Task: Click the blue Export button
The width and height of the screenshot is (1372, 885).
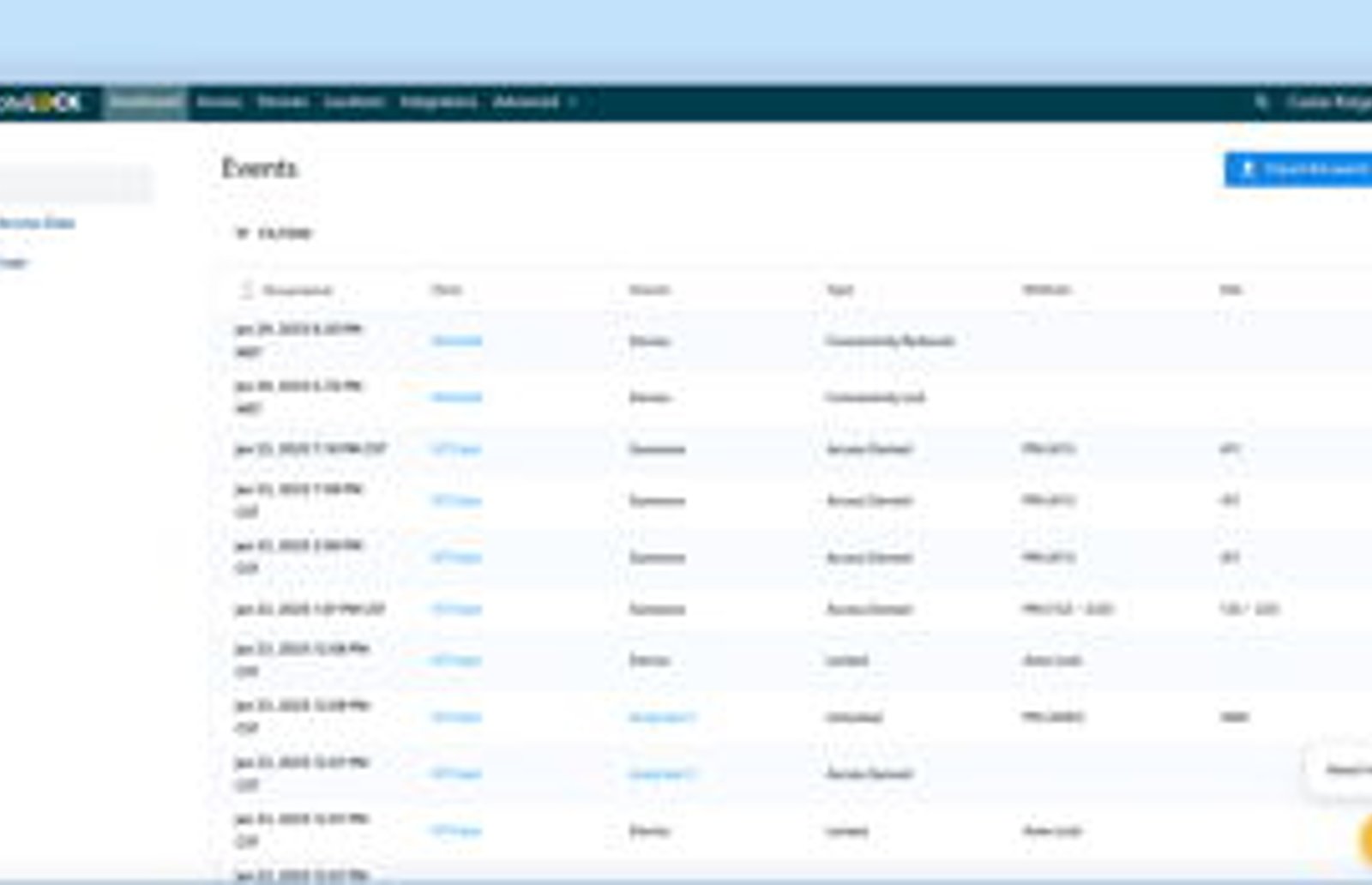Action: 1298,169
